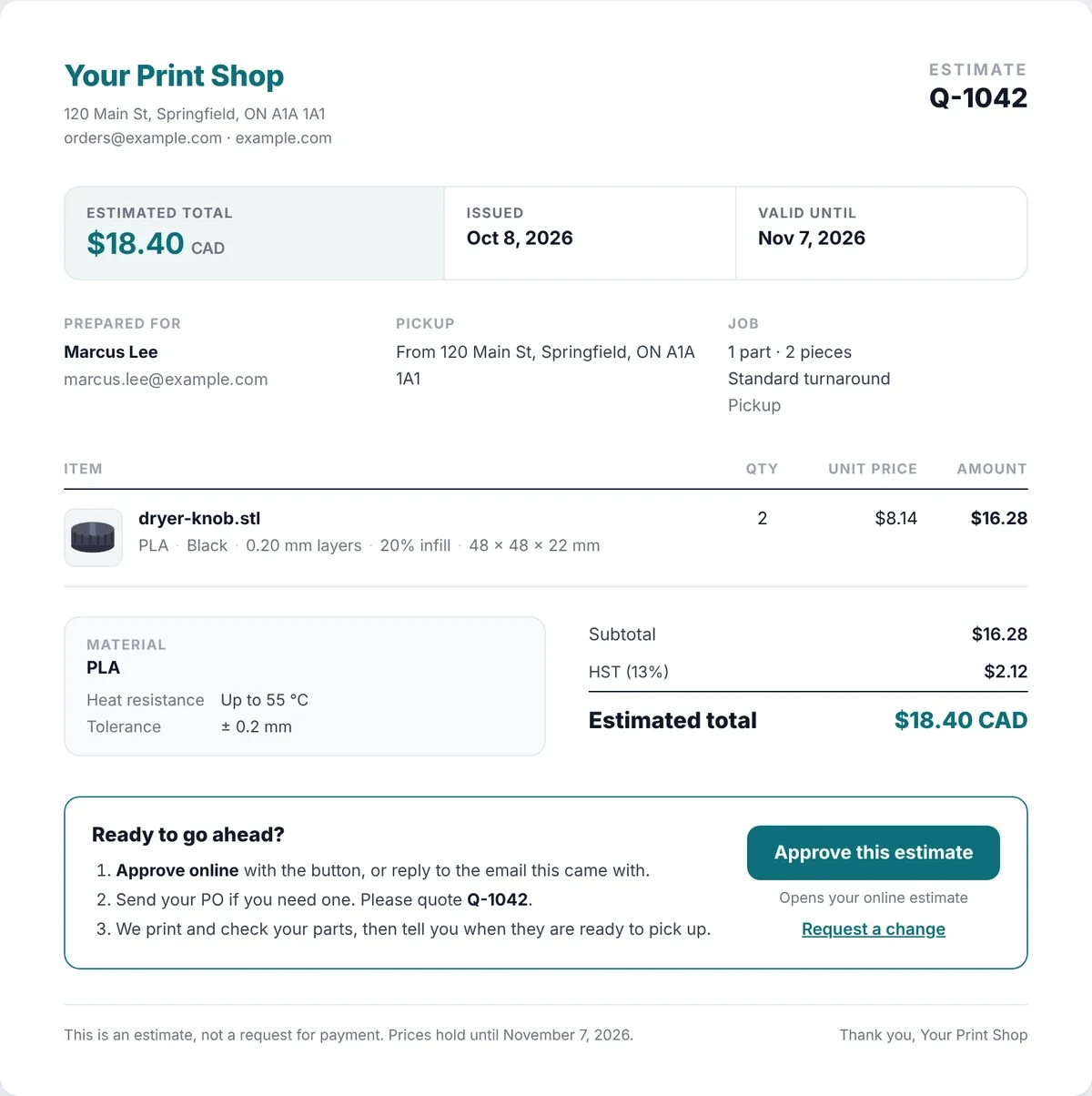
Task: Click the bold Q-1042 in step two
Action: pyautogui.click(x=497, y=899)
